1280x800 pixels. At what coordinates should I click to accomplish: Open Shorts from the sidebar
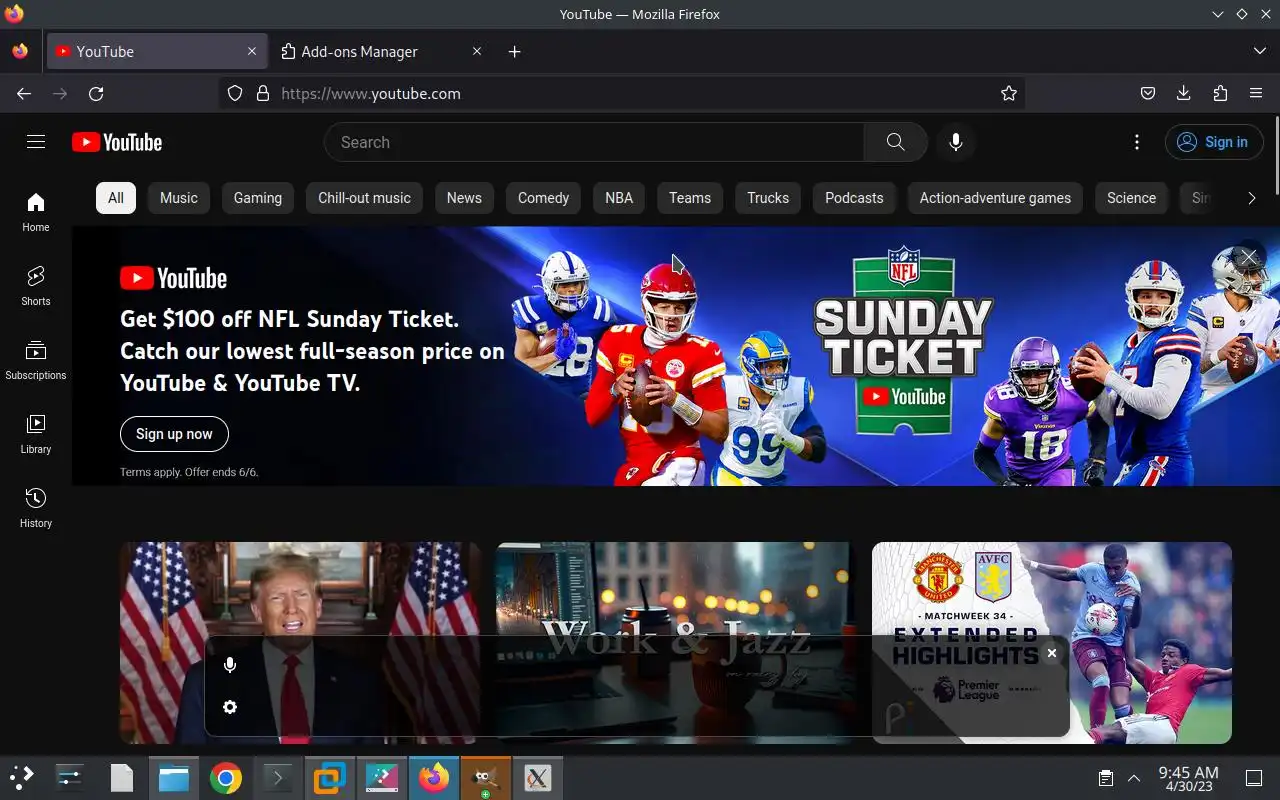tap(36, 286)
